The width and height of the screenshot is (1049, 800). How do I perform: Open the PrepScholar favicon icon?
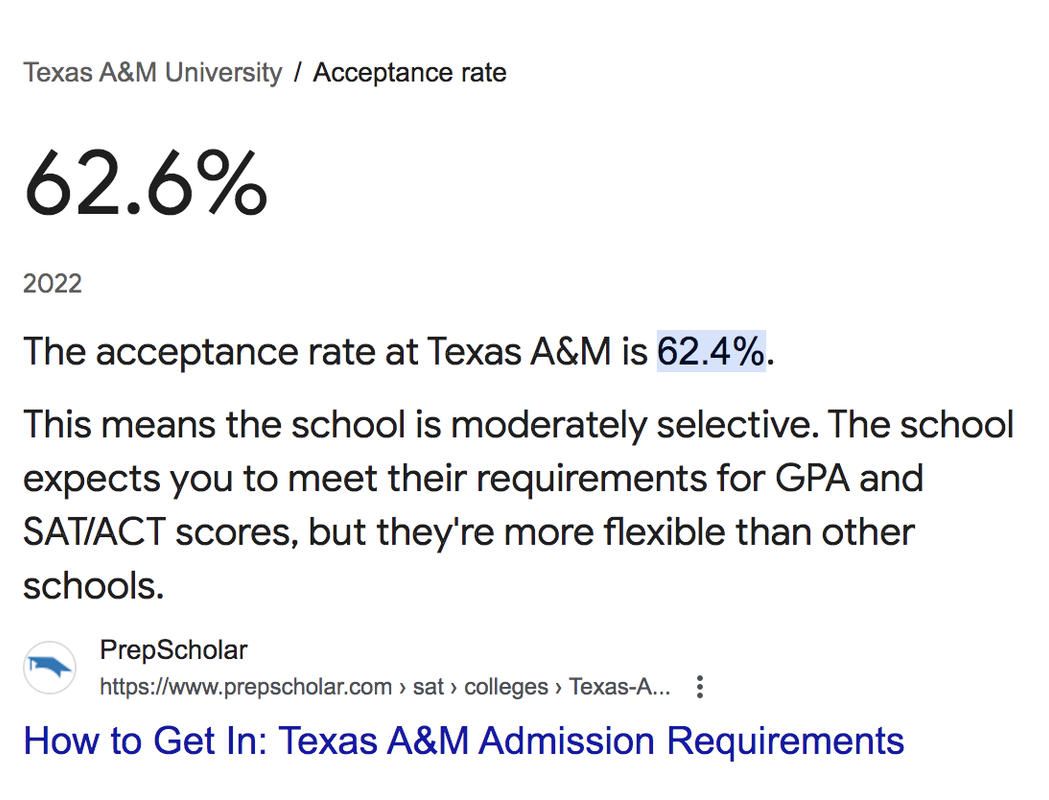pos(50,667)
